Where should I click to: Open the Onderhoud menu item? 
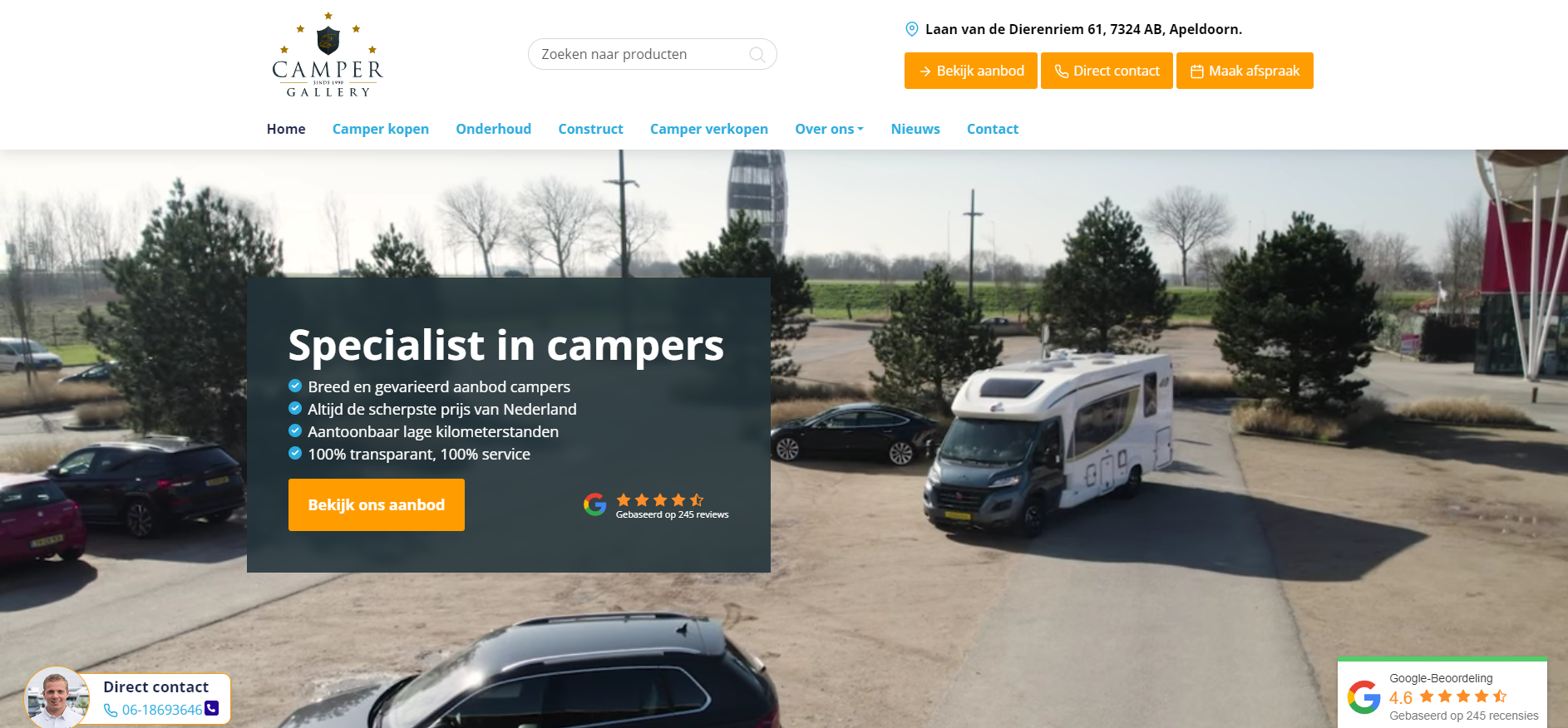tap(493, 129)
